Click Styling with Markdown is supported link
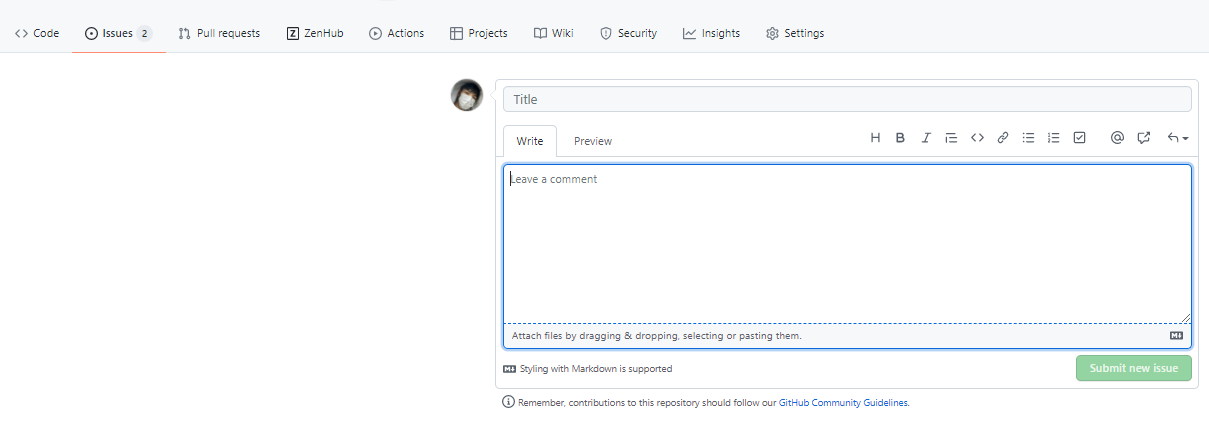This screenshot has height=446, width=1209. [x=588, y=369]
